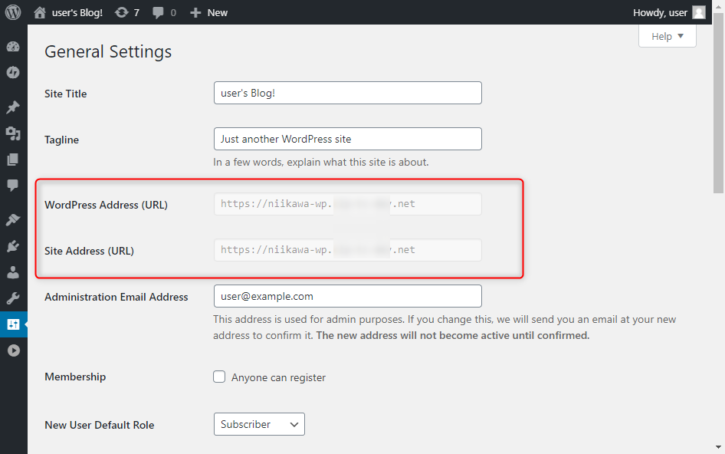
Task: Open Plugins via the plug icon
Action: click(x=13, y=246)
